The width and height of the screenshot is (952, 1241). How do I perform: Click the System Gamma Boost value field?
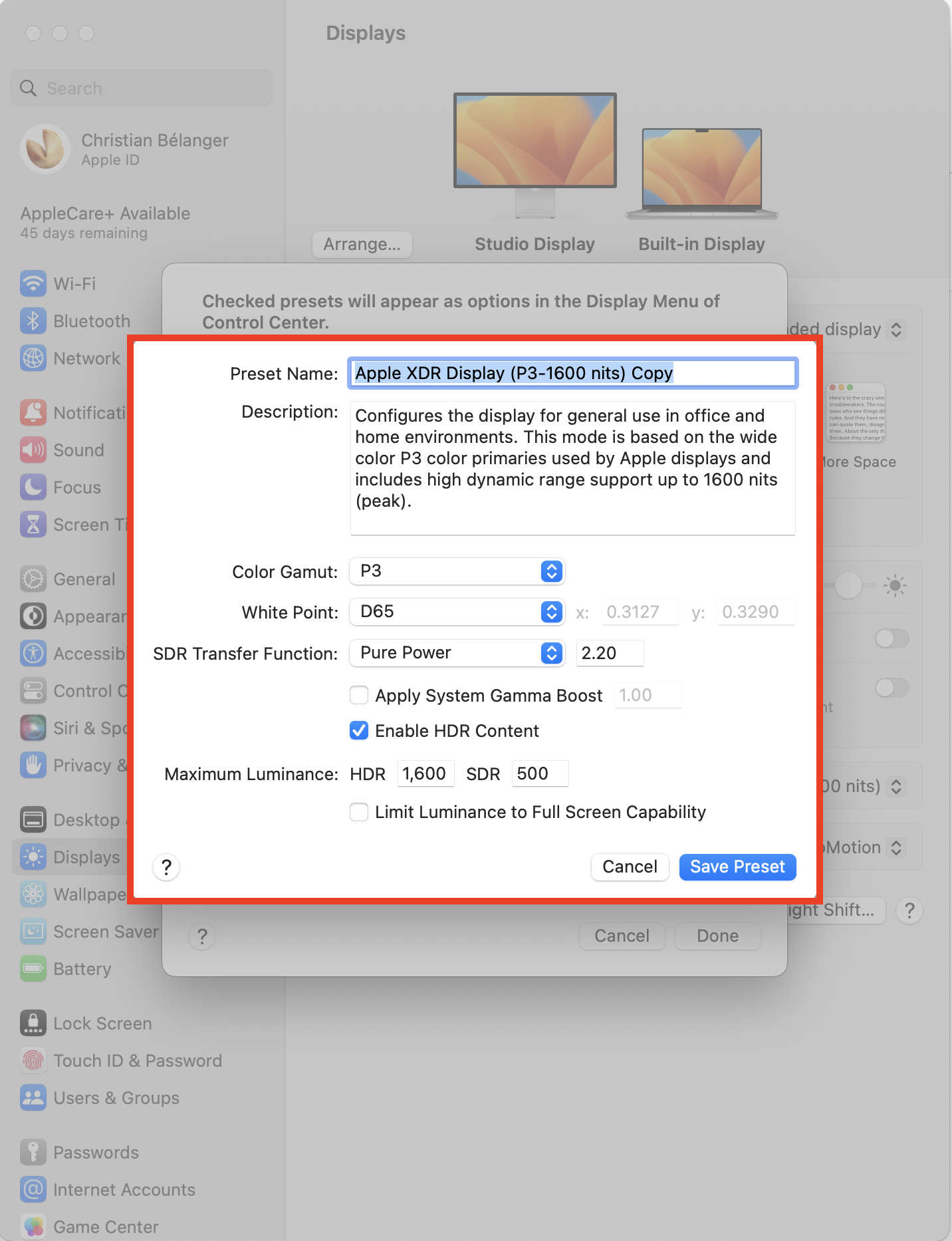tap(648, 695)
